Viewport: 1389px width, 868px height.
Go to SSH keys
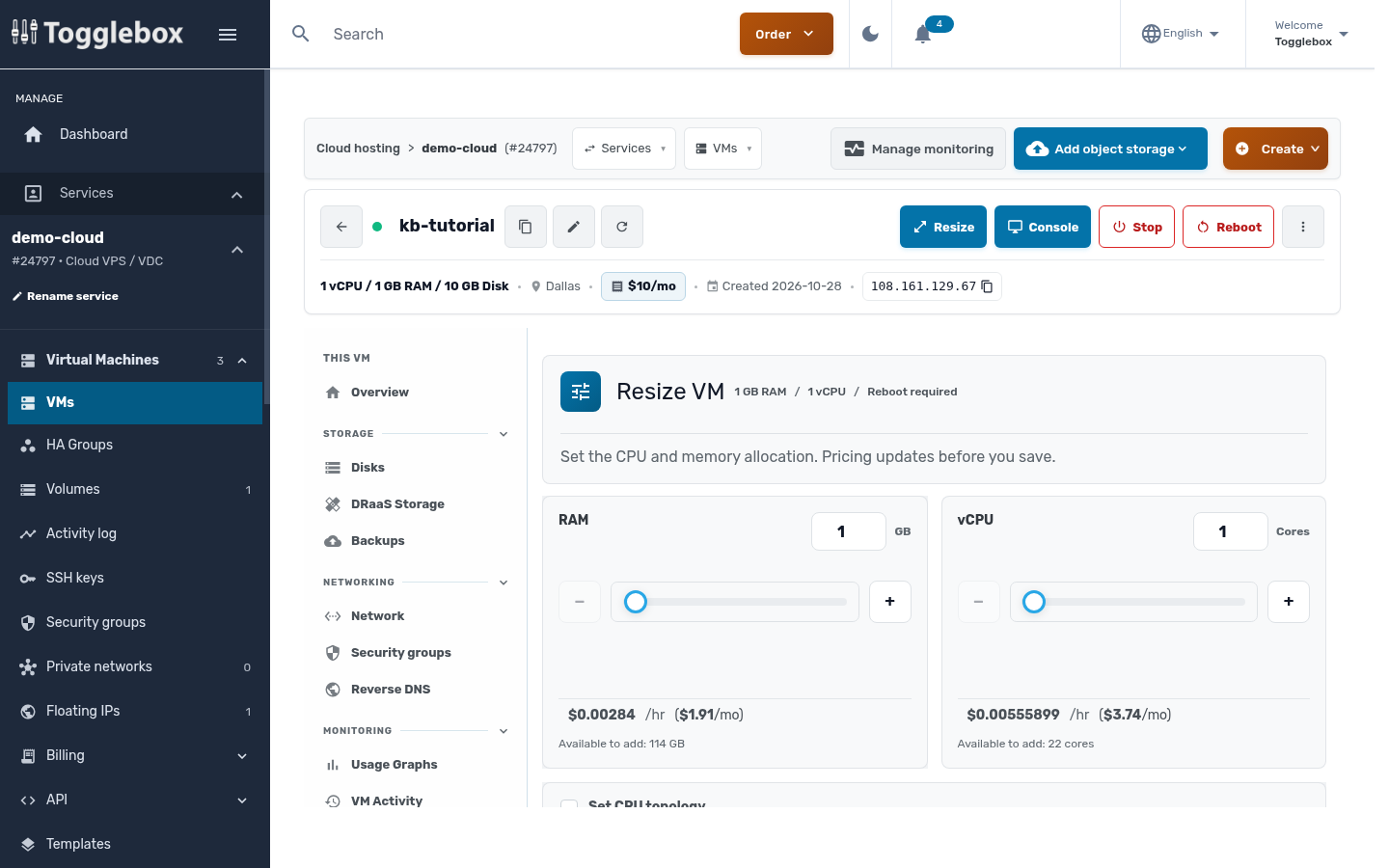pos(135,578)
